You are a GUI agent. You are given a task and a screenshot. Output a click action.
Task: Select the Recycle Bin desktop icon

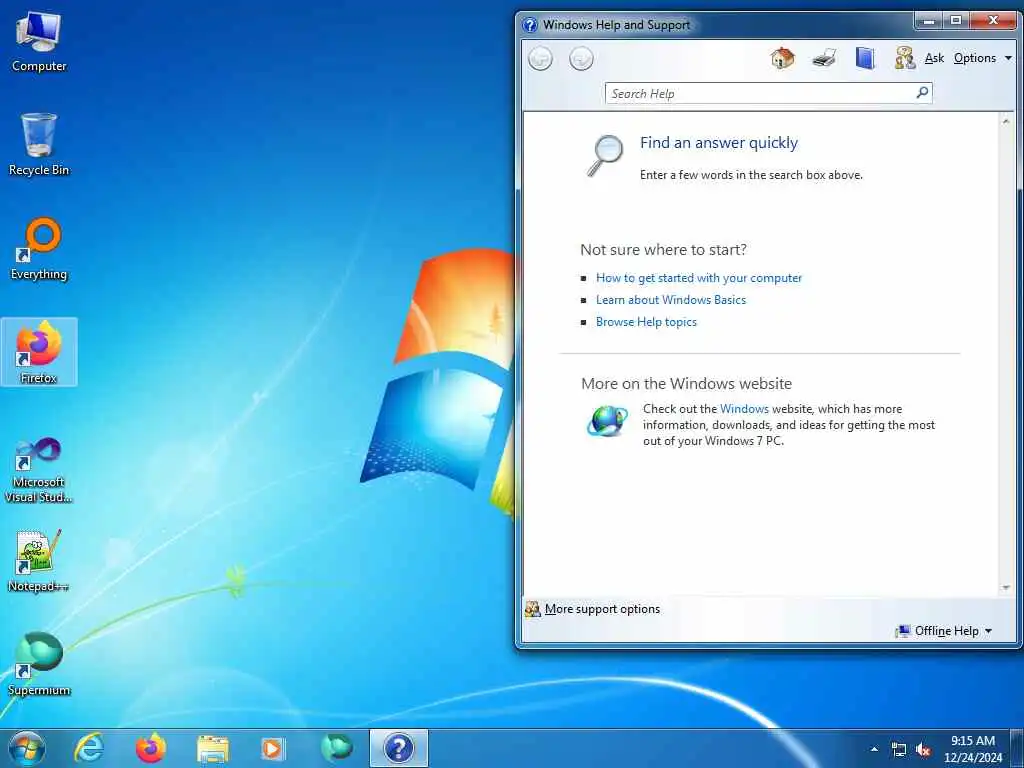[39, 144]
